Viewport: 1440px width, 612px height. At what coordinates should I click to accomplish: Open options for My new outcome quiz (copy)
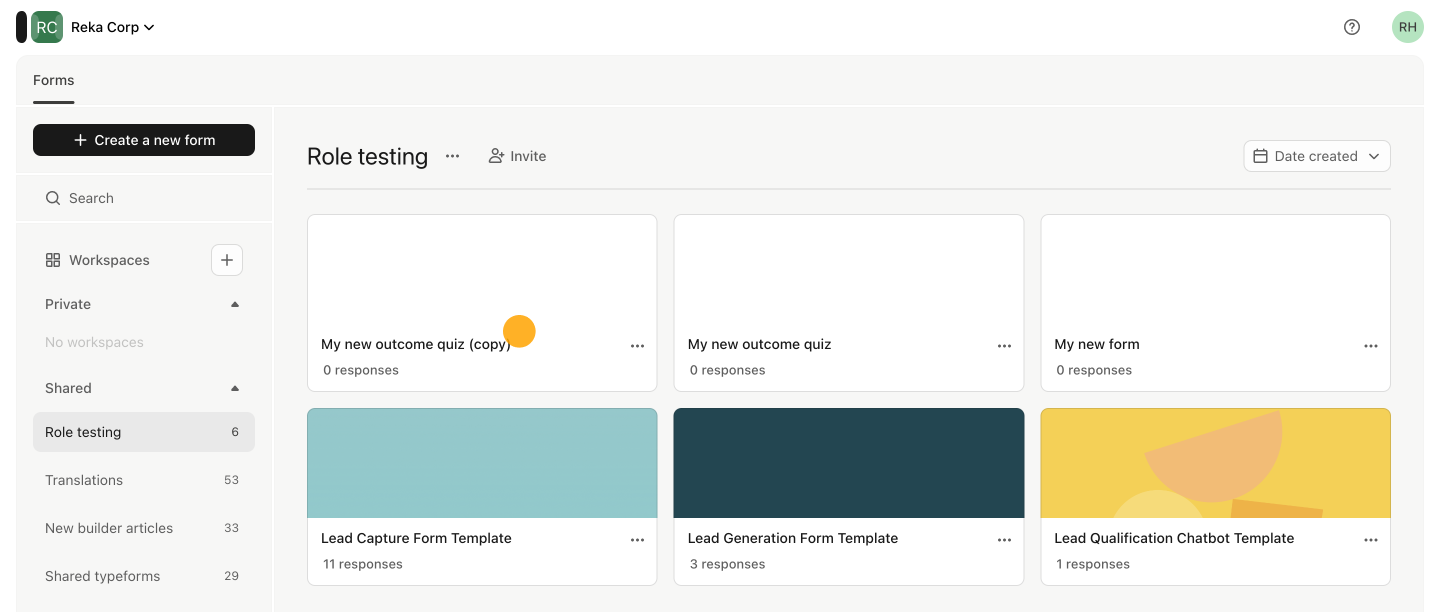pyautogui.click(x=638, y=346)
